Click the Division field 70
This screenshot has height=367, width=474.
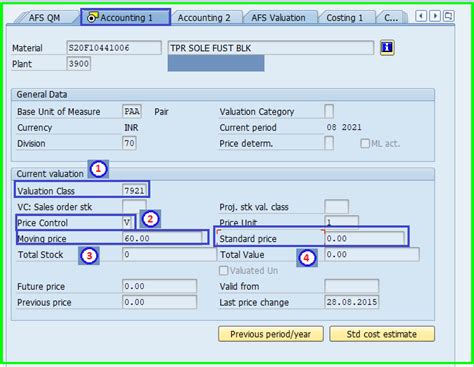click(129, 143)
